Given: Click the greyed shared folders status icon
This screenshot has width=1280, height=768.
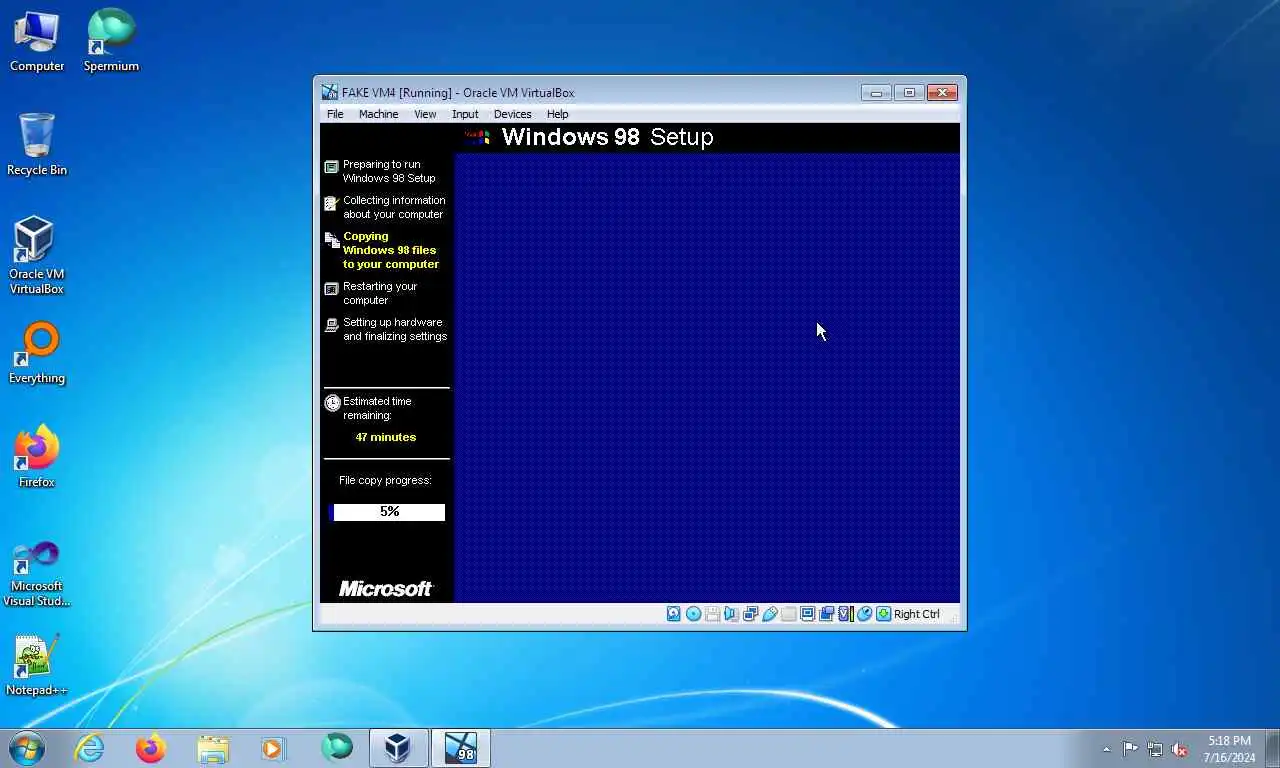Looking at the screenshot, I should click(788, 614).
